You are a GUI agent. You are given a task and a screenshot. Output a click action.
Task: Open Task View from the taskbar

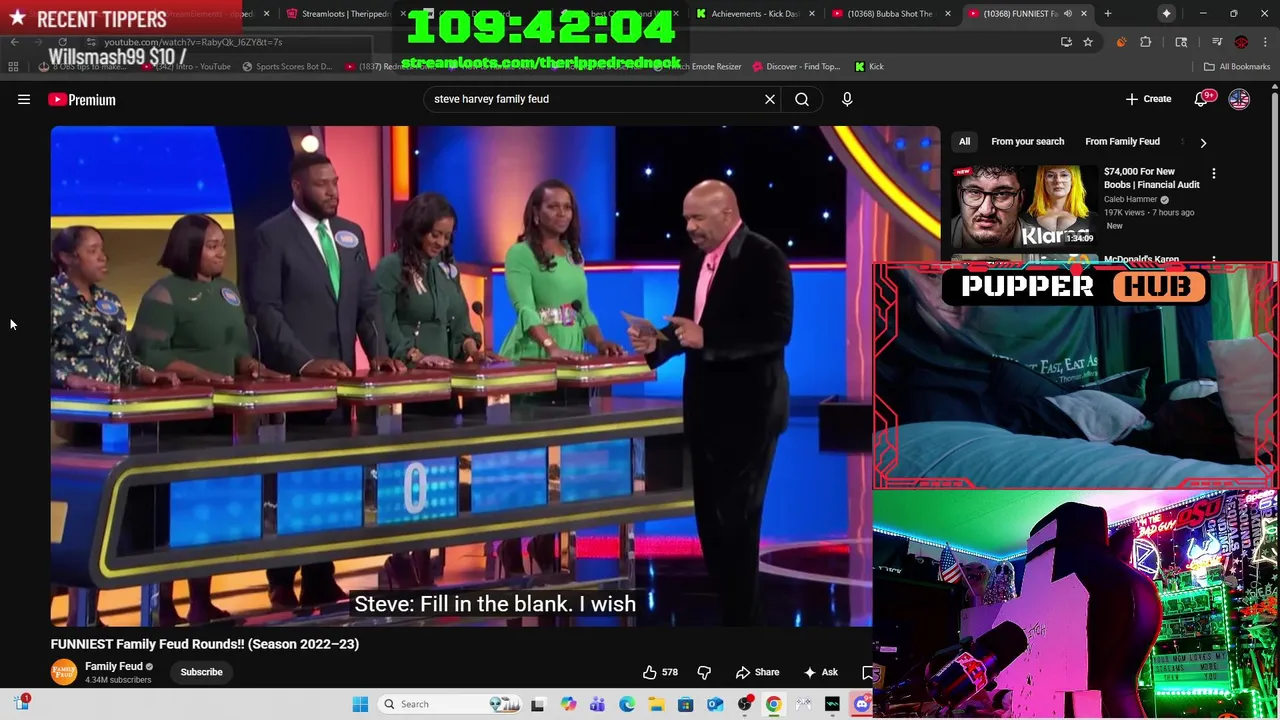[x=537, y=704]
